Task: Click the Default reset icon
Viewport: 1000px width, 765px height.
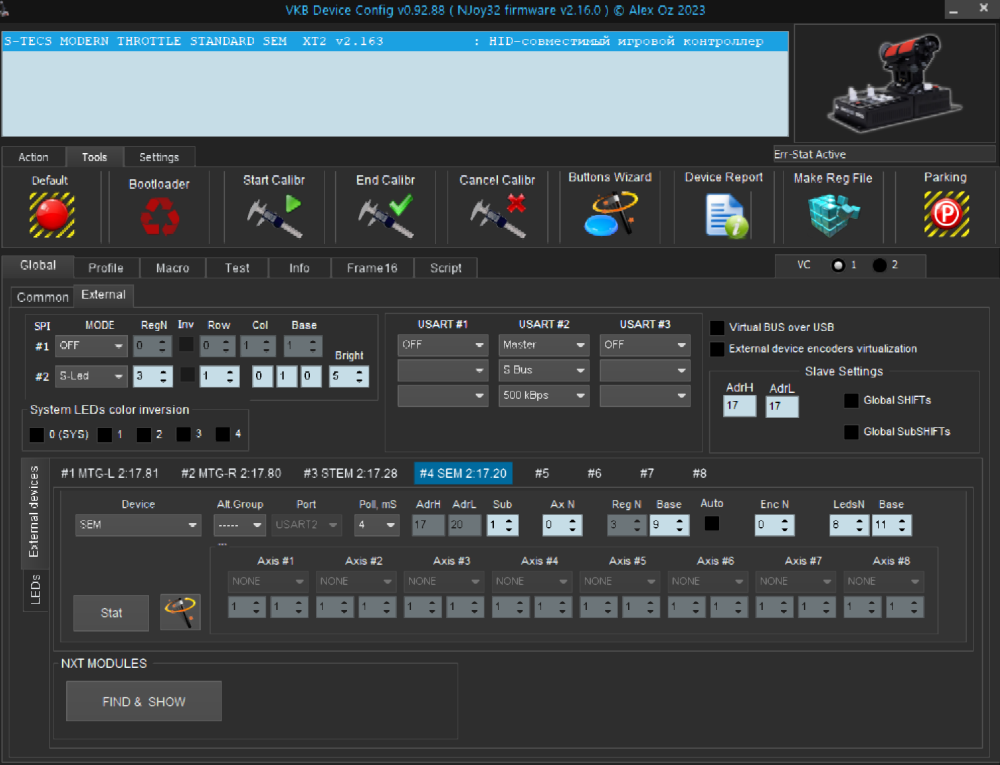Action: tap(51, 213)
